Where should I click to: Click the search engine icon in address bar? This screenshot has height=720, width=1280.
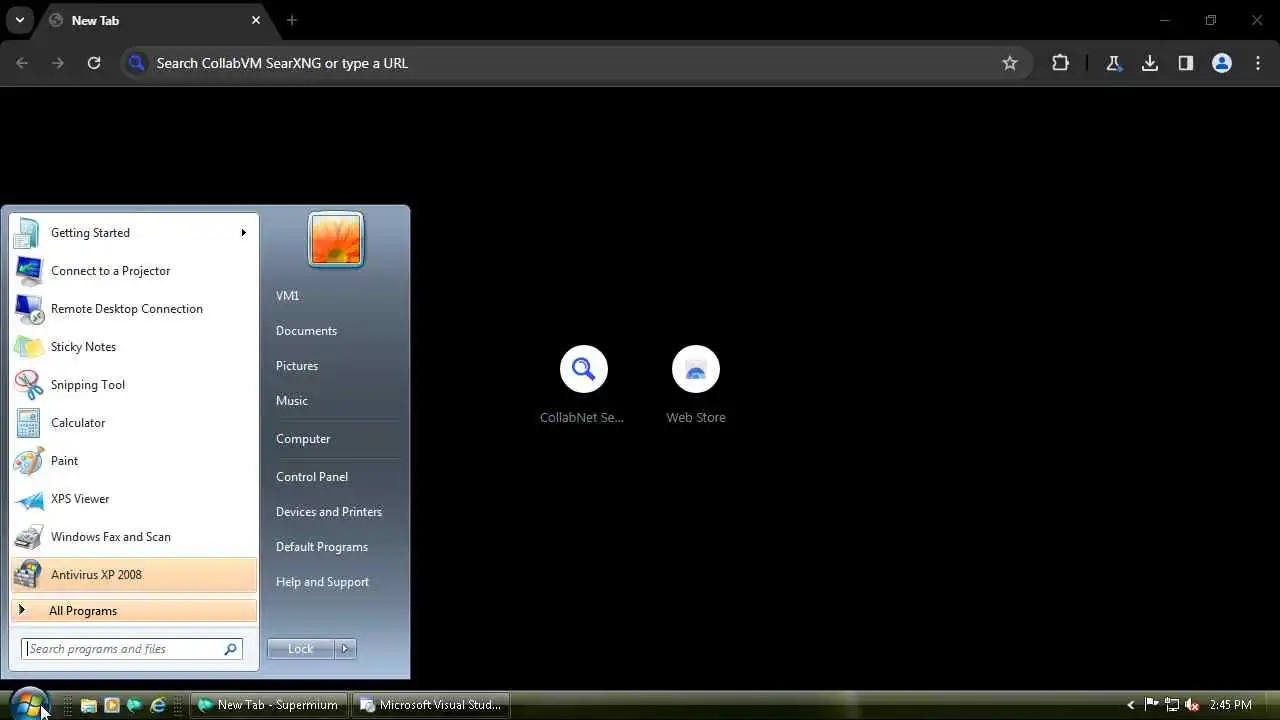point(137,63)
